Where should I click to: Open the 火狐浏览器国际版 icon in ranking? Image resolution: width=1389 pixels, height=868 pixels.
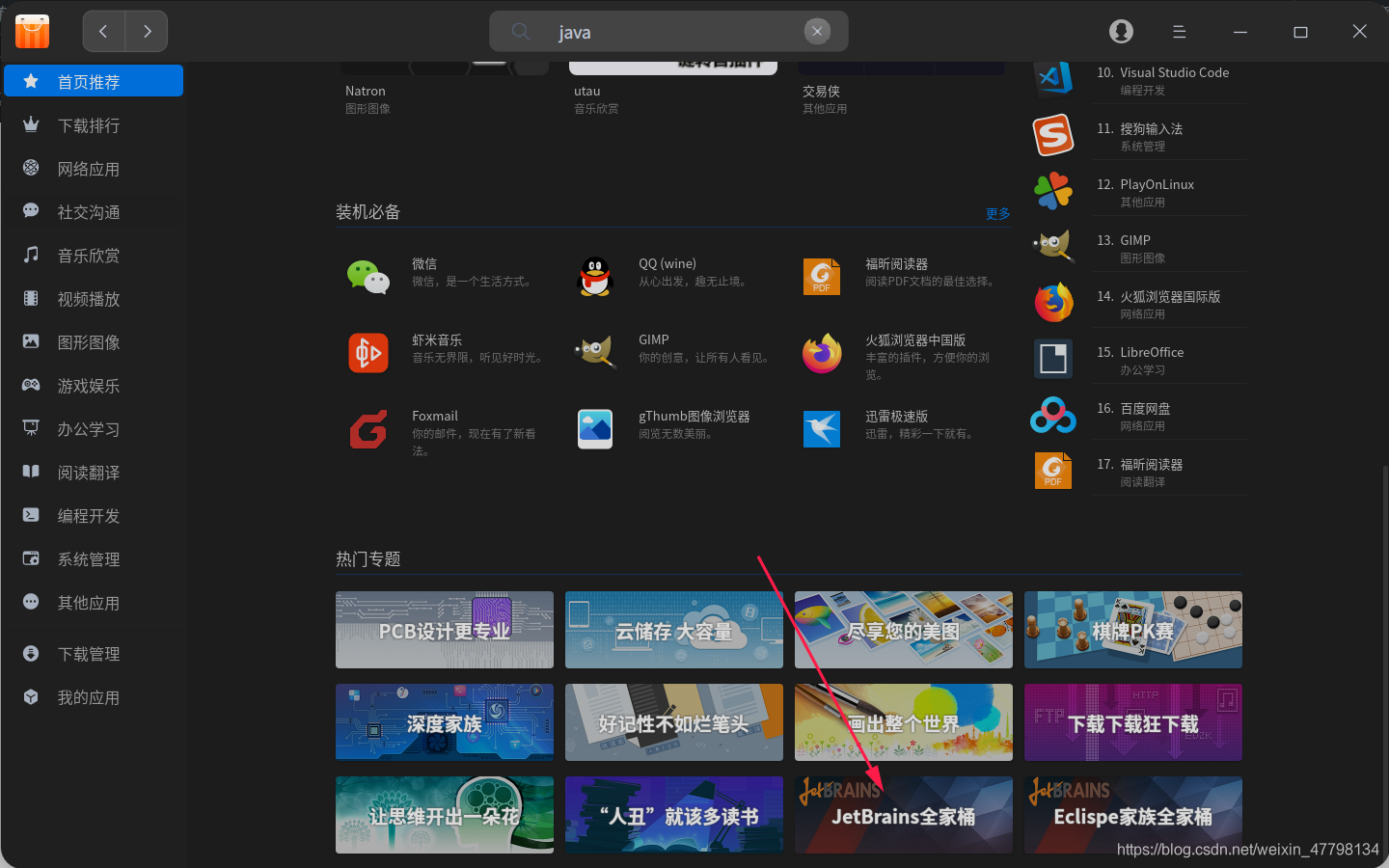1052,303
